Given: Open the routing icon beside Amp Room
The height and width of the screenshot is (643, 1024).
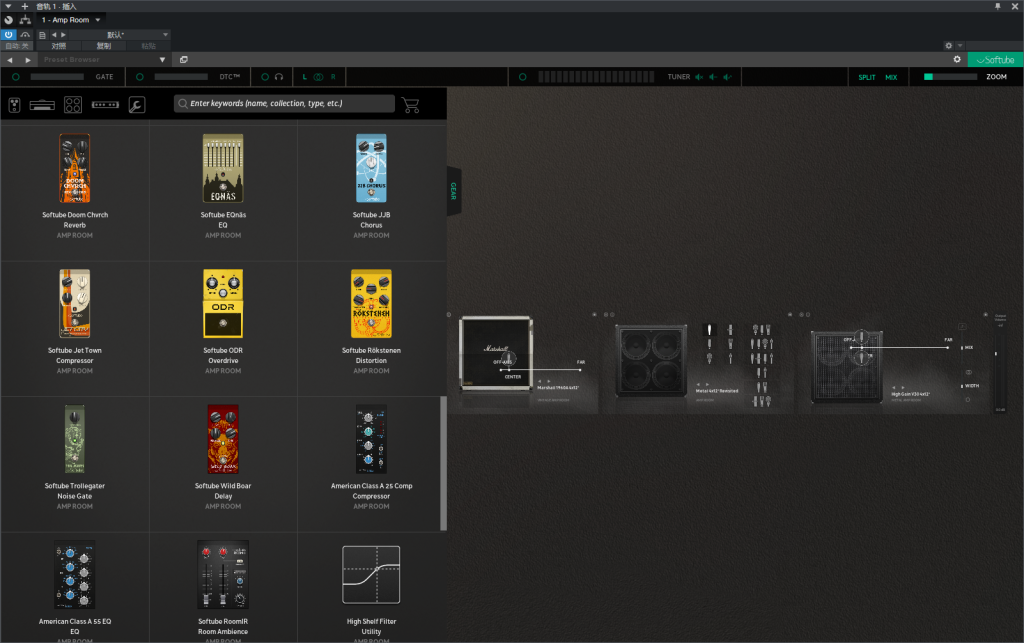Looking at the screenshot, I should [x=25, y=20].
